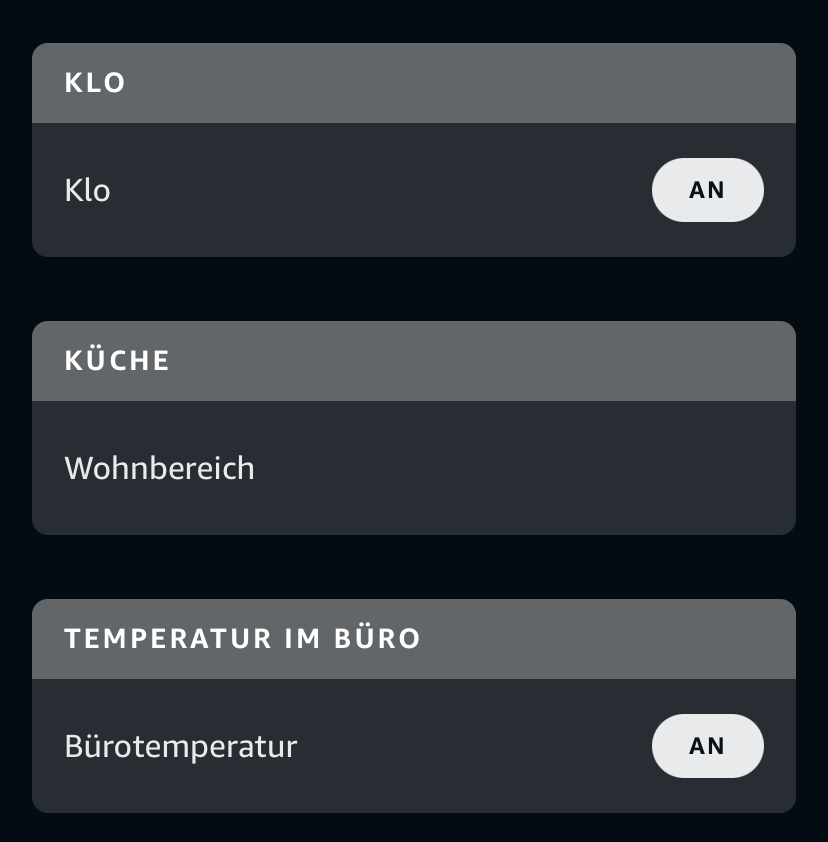
Task: Click the KÜCHE section title text
Action: tap(117, 361)
